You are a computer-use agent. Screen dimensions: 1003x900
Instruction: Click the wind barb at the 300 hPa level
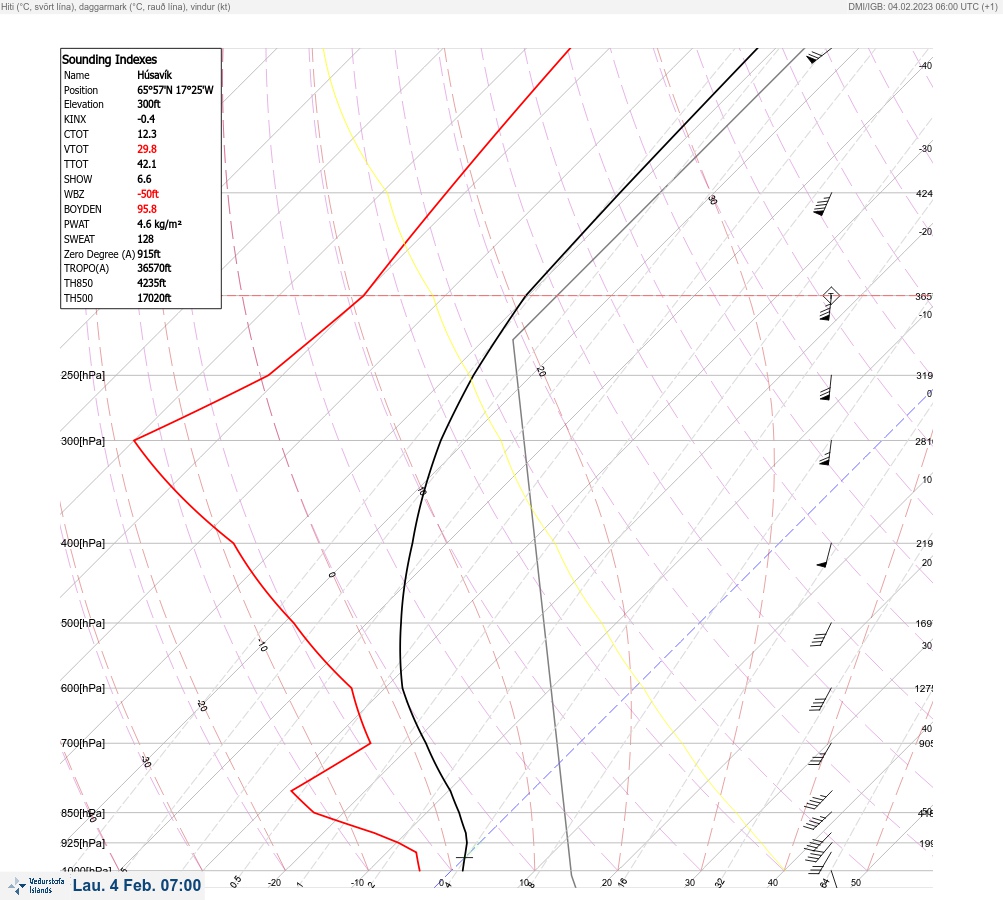click(x=826, y=453)
